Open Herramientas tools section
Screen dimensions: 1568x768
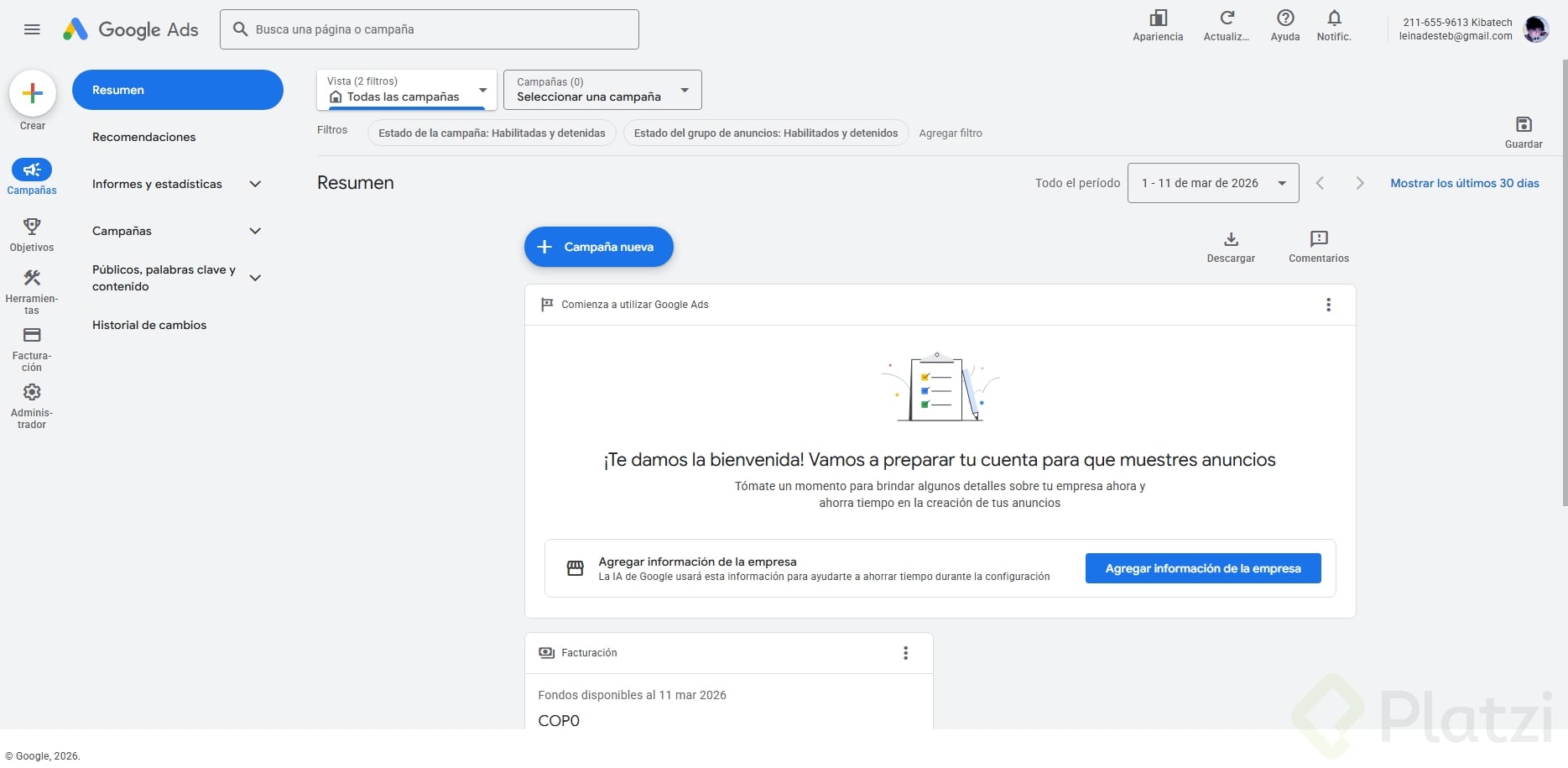pyautogui.click(x=32, y=278)
